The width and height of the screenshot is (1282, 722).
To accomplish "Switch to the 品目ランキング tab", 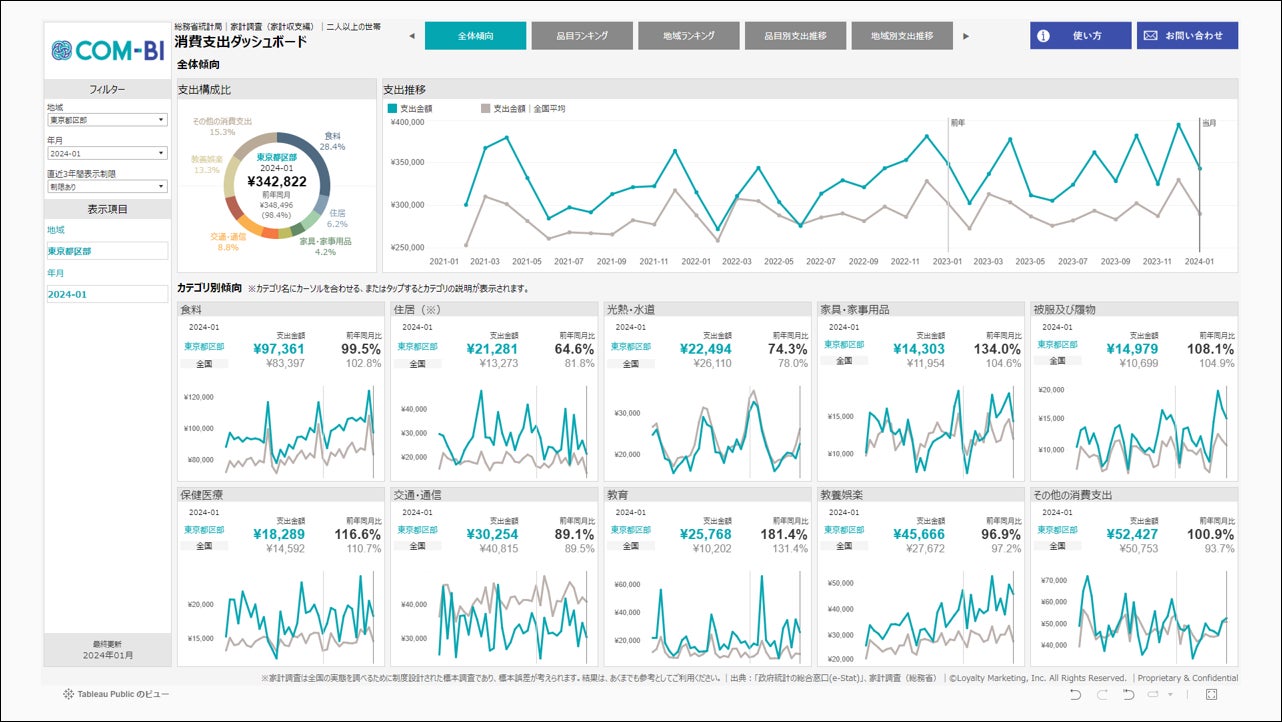I will 584,36.
